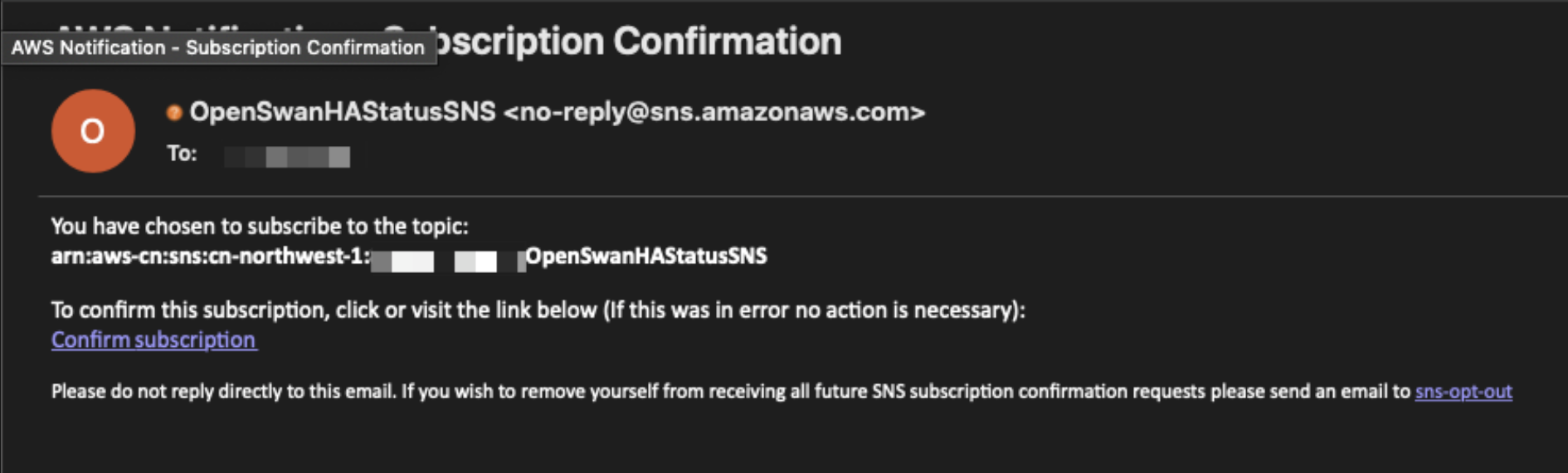Click the redacted account ID in the ARN
Image resolution: width=1568 pixels, height=473 pixels.
[448, 261]
